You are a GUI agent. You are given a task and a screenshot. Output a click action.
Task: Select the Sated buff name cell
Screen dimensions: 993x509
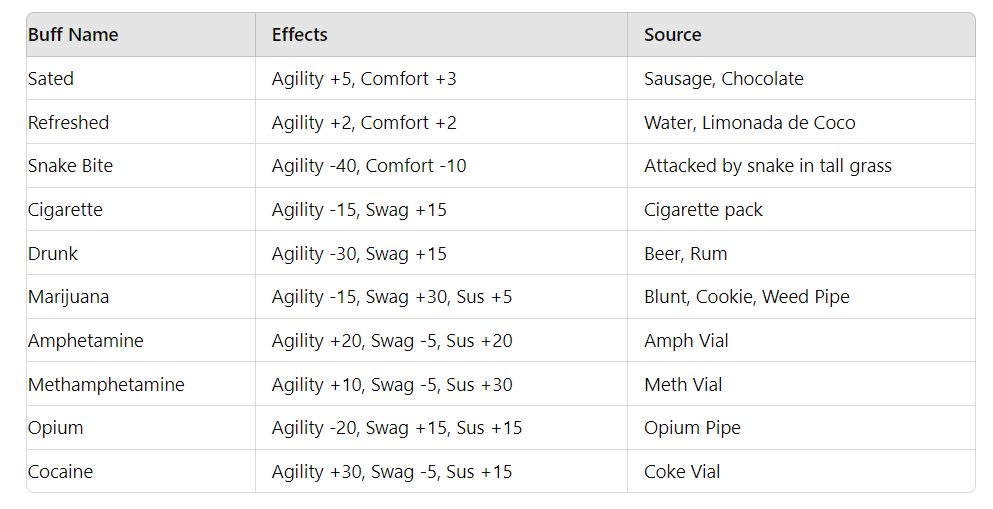click(51, 79)
